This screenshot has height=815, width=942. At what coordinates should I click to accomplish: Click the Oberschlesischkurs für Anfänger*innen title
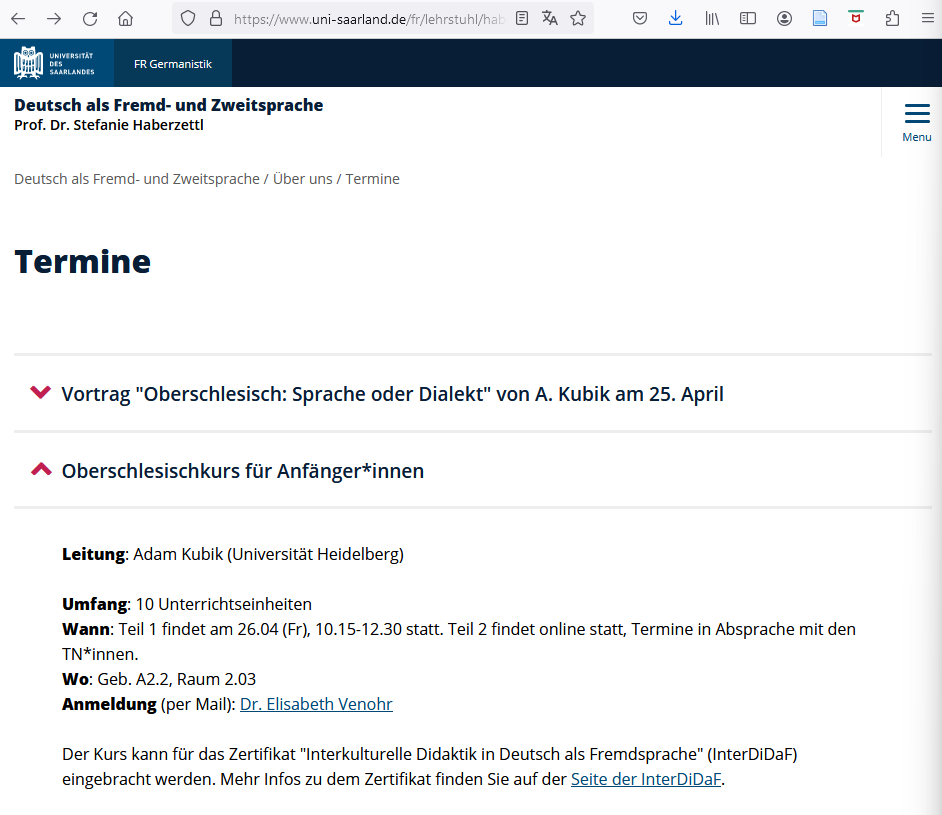tap(243, 471)
